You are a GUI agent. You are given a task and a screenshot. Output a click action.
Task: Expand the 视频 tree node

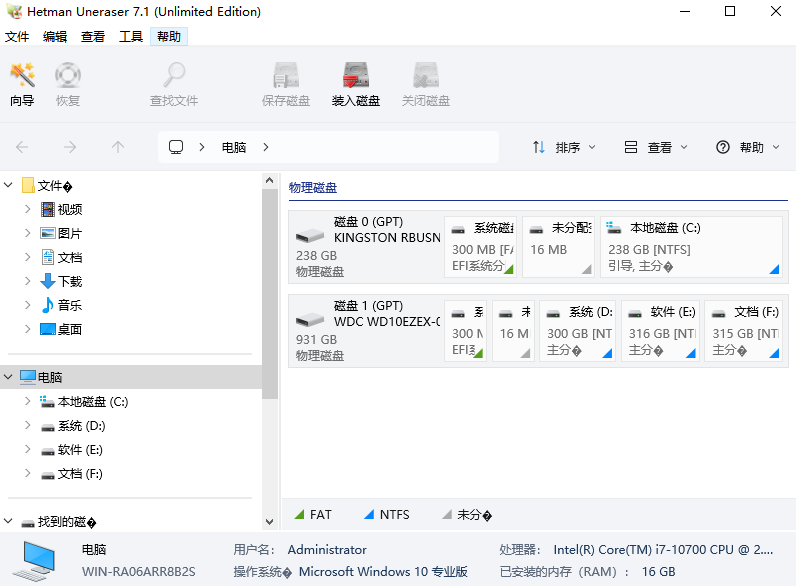(x=28, y=209)
